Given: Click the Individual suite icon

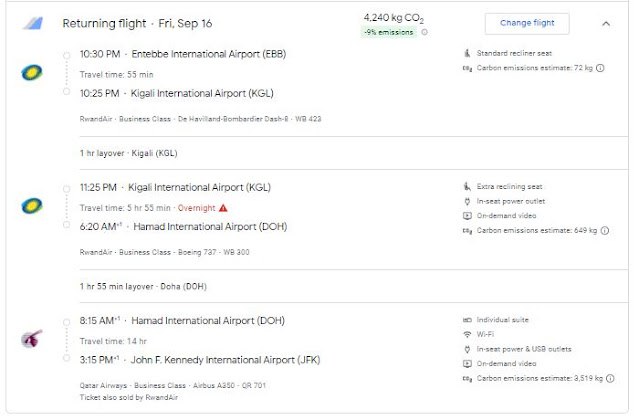Looking at the screenshot, I should click(x=466, y=319).
